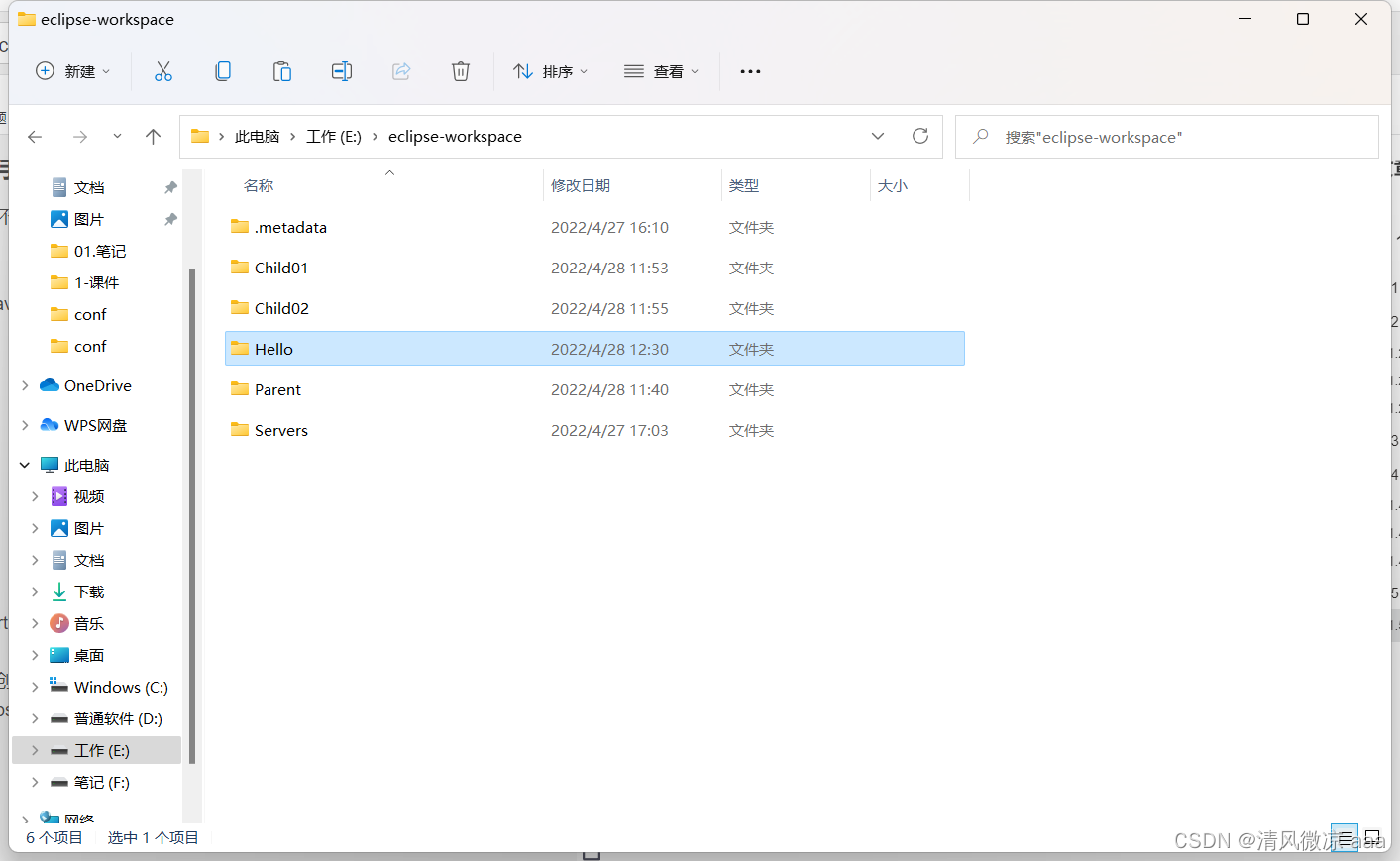Open recent locations dropdown beside forward arrow
Viewport: 1400px width, 861px height.
pyautogui.click(x=117, y=137)
